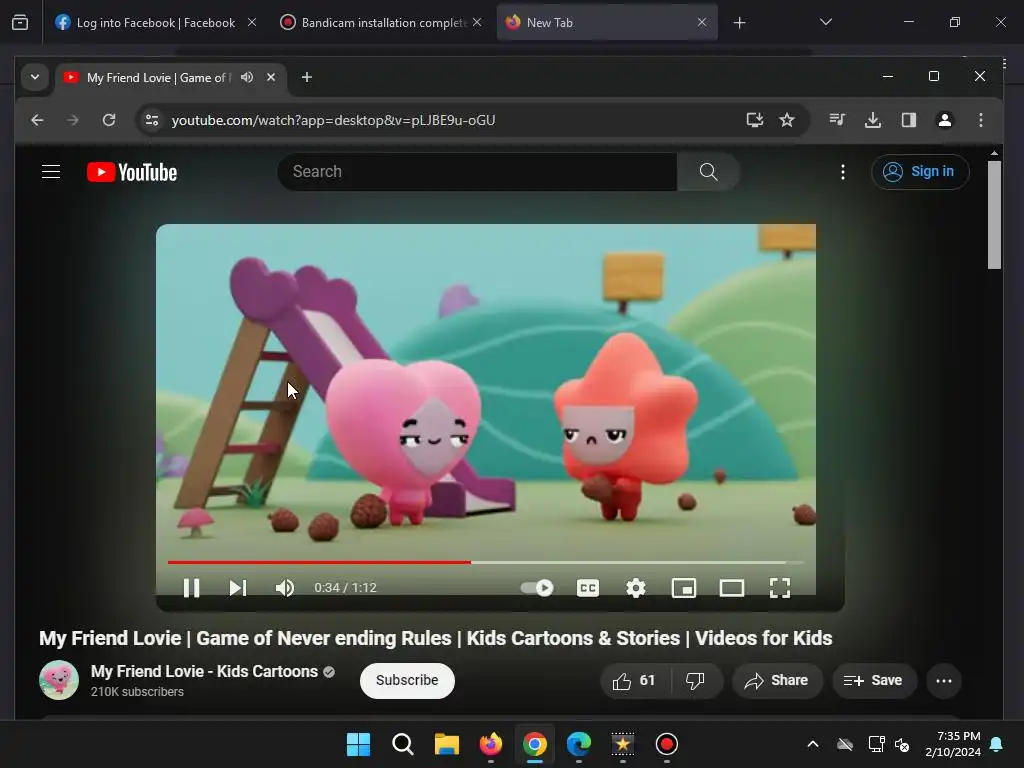This screenshot has width=1024, height=768.
Task: Open Chrome three-dot menu
Action: point(980,120)
